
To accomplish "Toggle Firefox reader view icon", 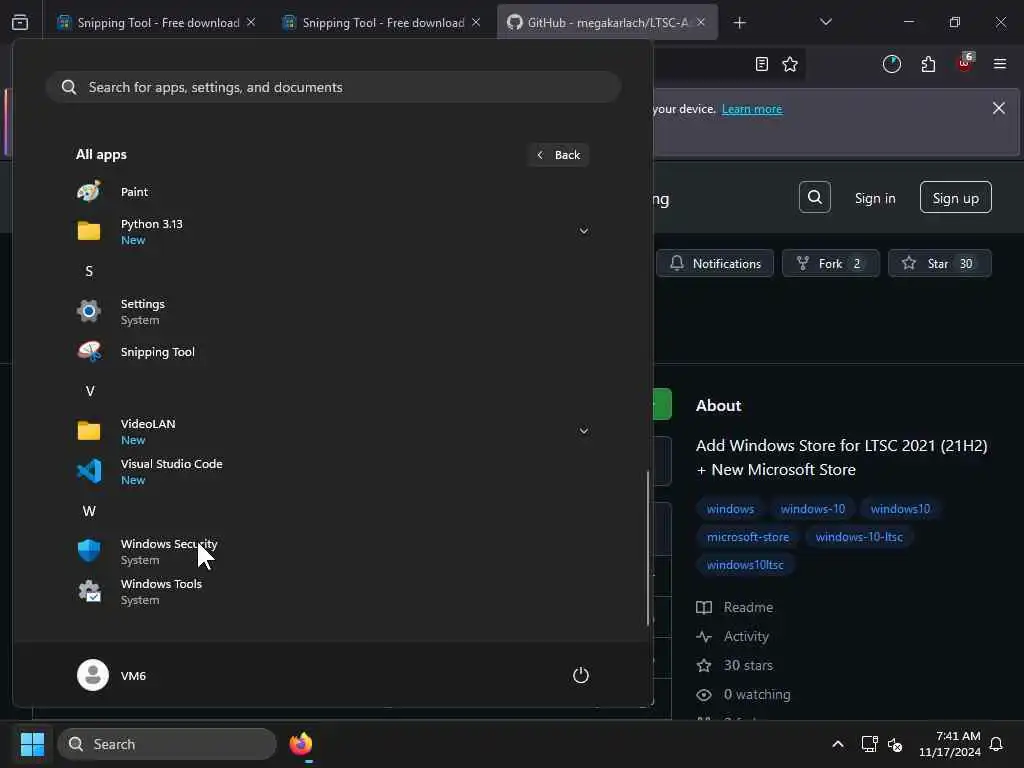I will [x=761, y=64].
